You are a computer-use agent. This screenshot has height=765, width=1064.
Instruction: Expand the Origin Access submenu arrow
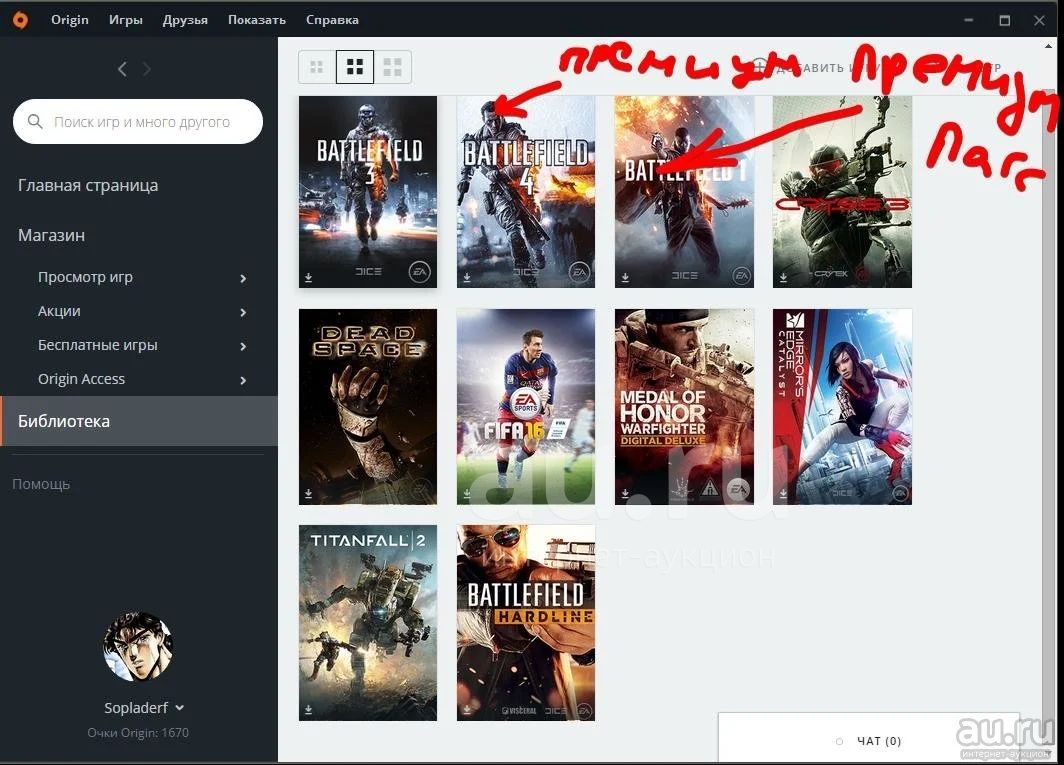pyautogui.click(x=243, y=380)
